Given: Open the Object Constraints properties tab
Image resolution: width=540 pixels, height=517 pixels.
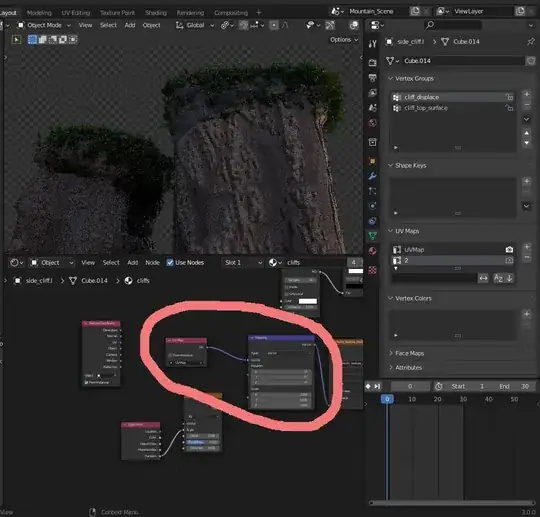Looking at the screenshot, I should [372, 221].
